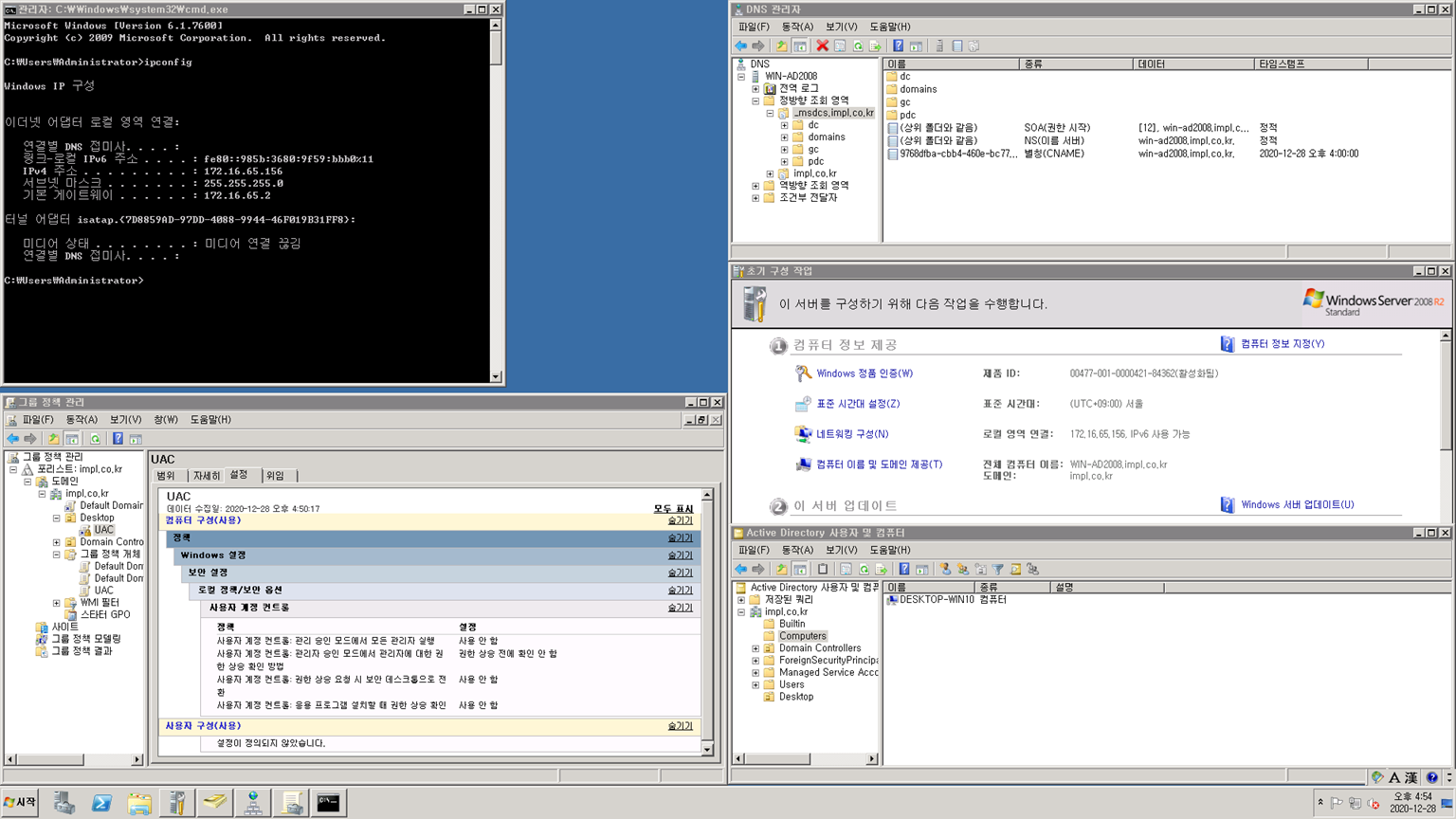
Task: Click the up-one-level icon in Group Policy Management
Action: tap(53, 439)
